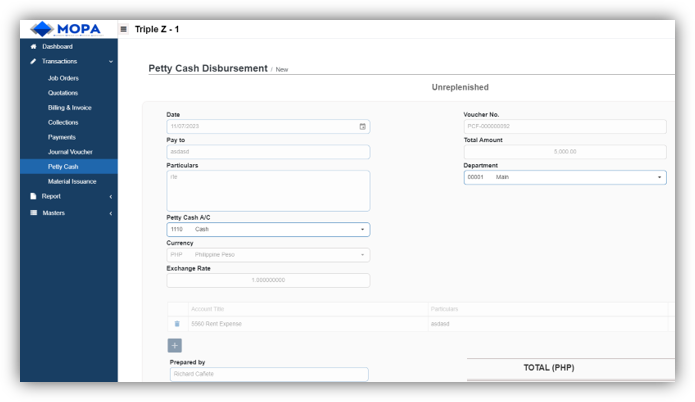Expand the Masters menu chevron
Screen dimensions: 695x402
click(111, 213)
